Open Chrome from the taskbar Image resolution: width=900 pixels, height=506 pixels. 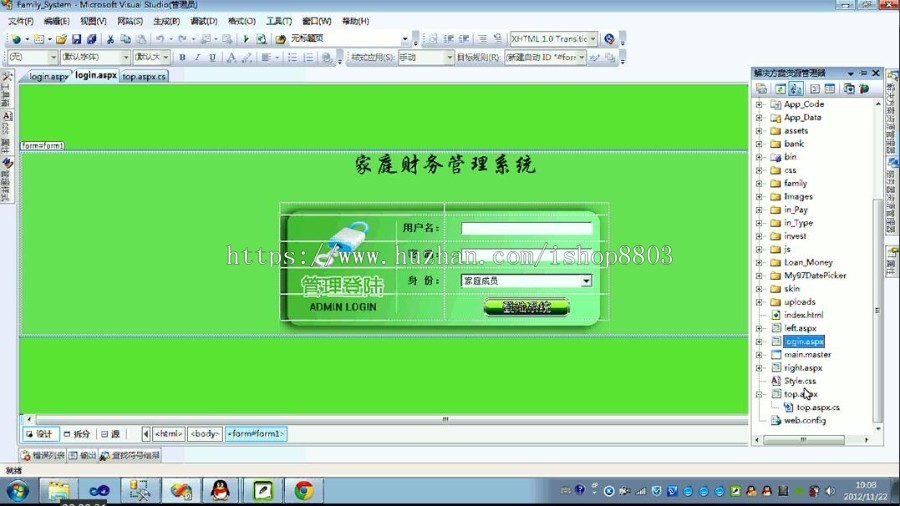click(304, 491)
